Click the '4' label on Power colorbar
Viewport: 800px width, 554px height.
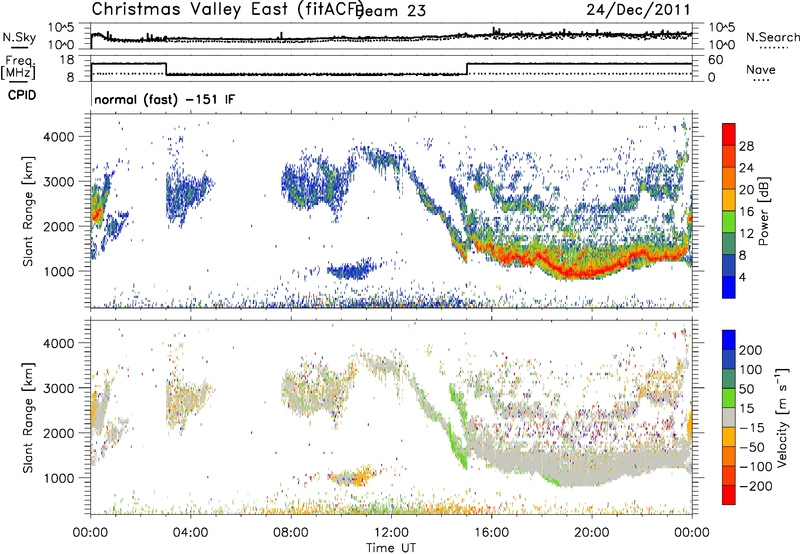(743, 277)
